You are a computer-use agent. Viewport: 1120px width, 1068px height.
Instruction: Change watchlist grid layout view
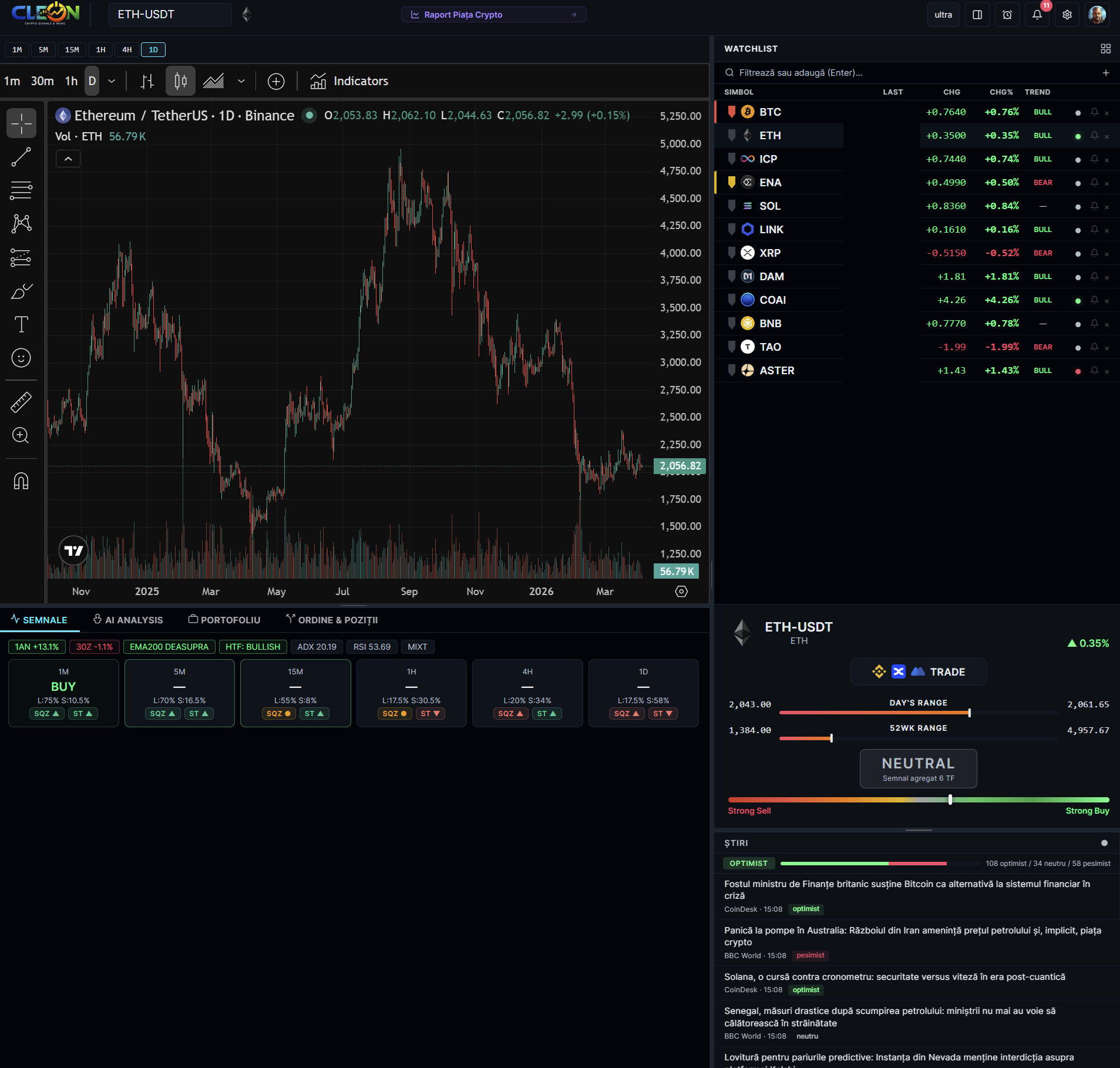[x=1105, y=49]
